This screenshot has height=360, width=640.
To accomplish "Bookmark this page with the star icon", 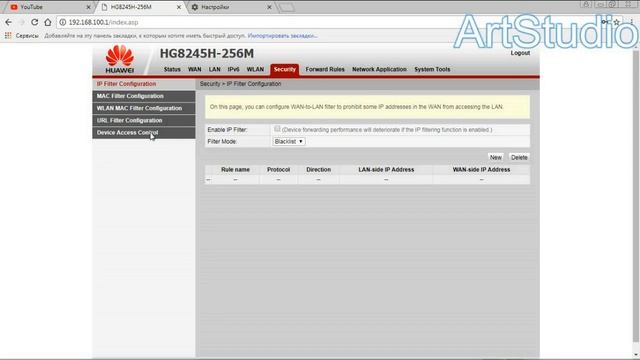I will (617, 22).
